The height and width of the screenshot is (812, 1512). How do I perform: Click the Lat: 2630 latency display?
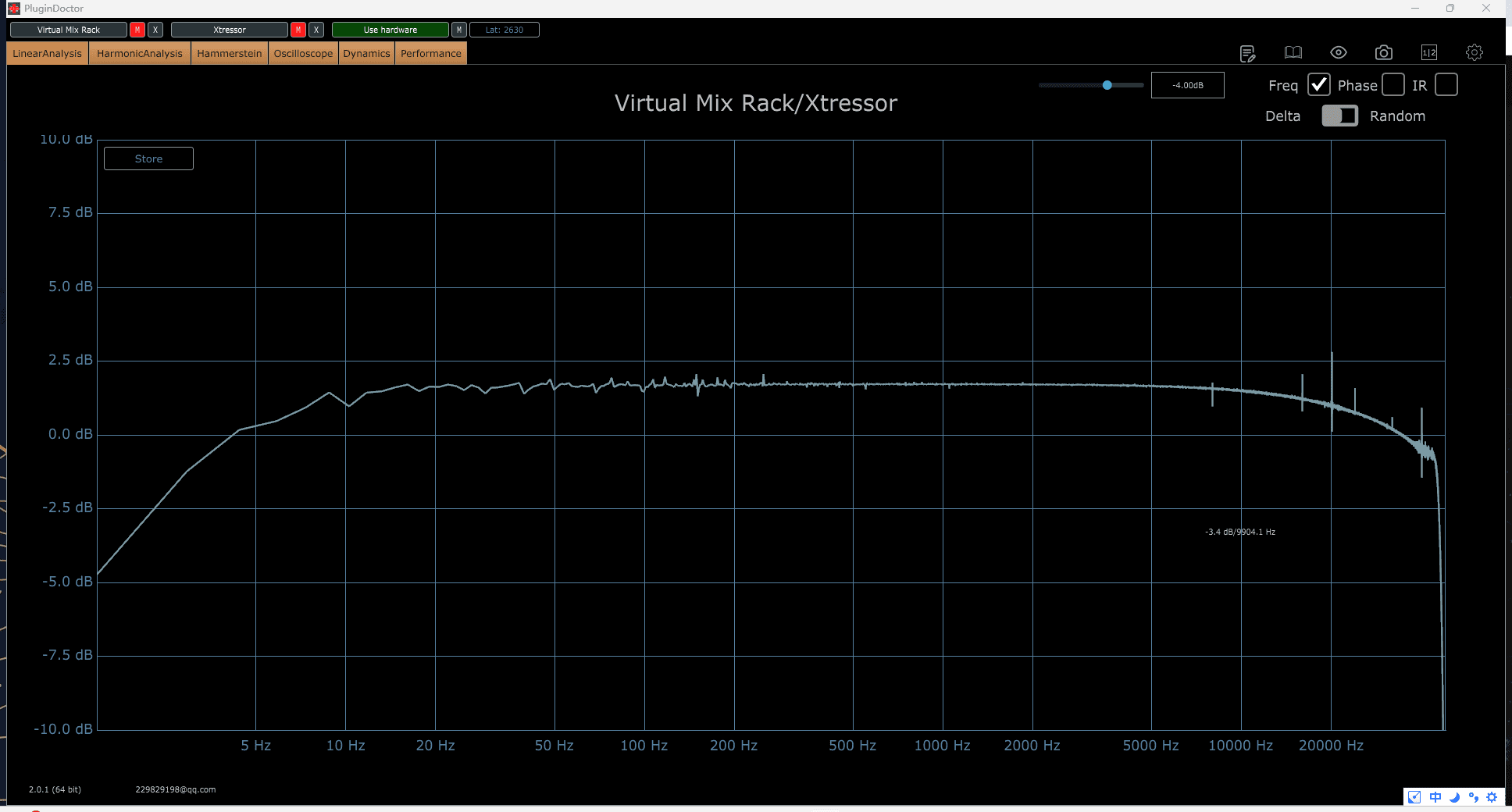click(x=505, y=30)
